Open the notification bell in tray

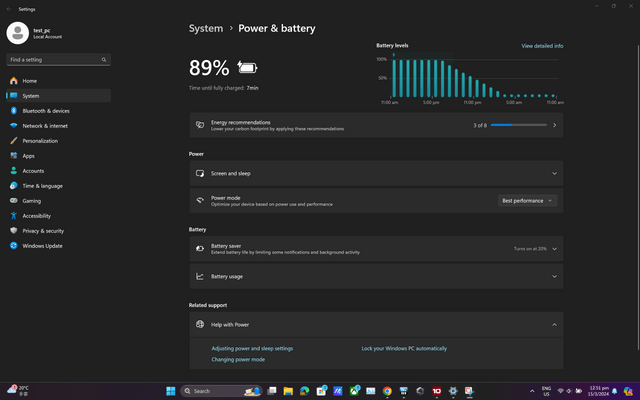[615, 391]
